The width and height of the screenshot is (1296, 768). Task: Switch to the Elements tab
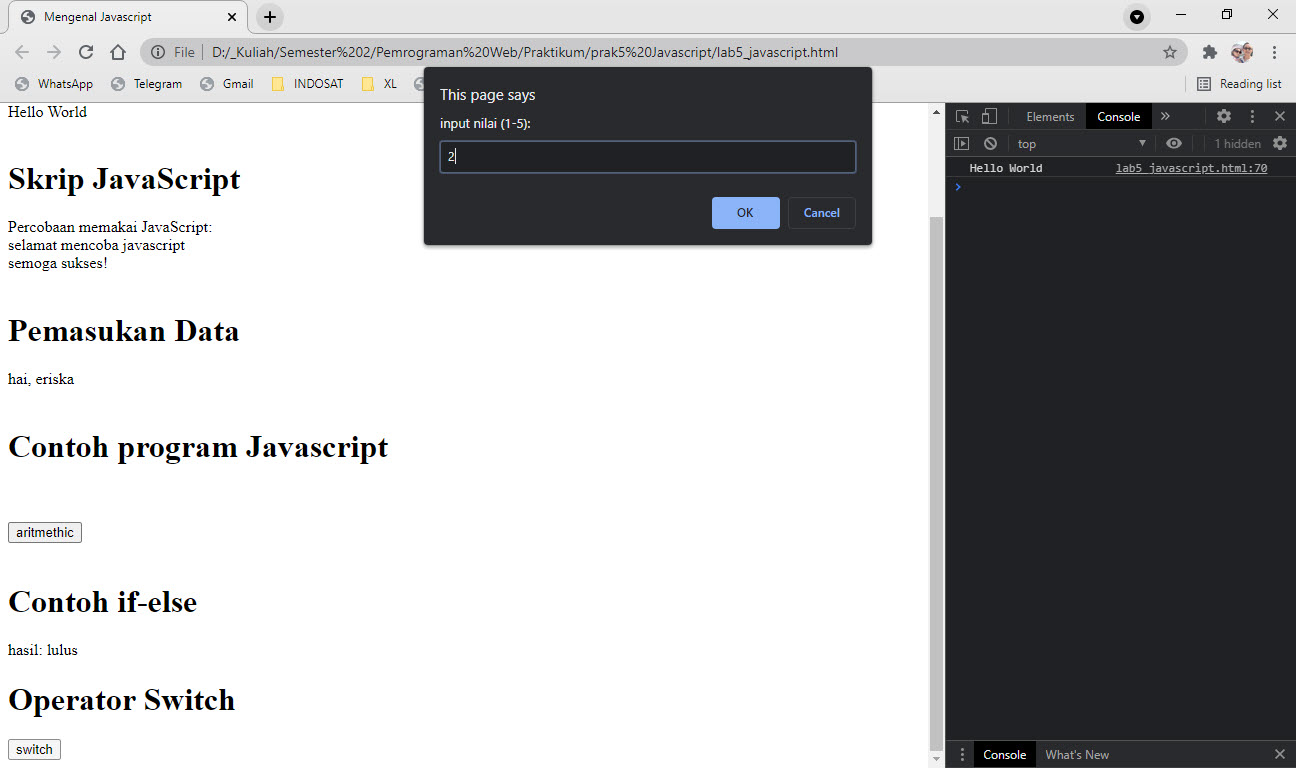coord(1049,116)
